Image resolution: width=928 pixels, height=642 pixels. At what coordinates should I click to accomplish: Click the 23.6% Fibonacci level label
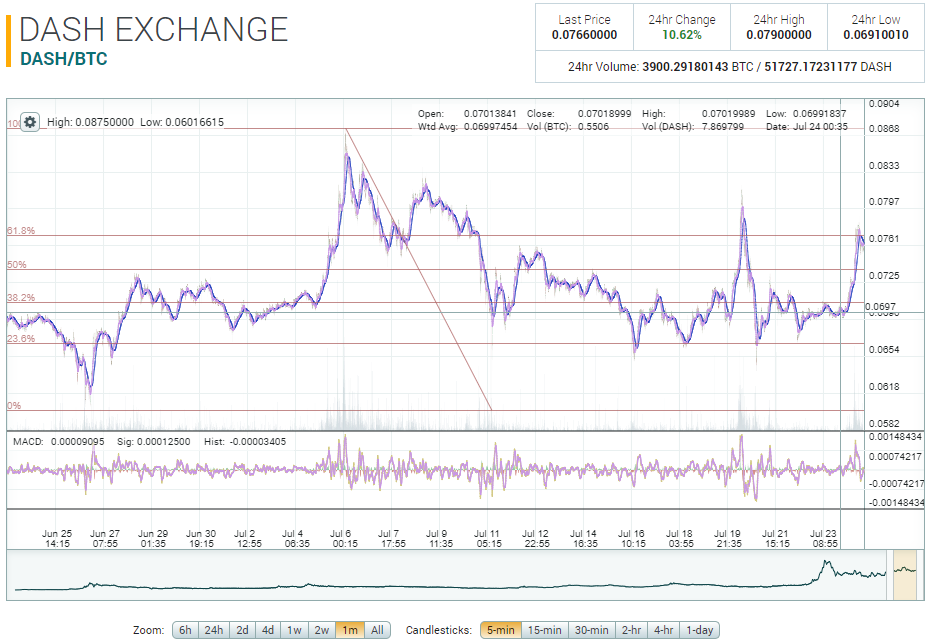point(21,338)
